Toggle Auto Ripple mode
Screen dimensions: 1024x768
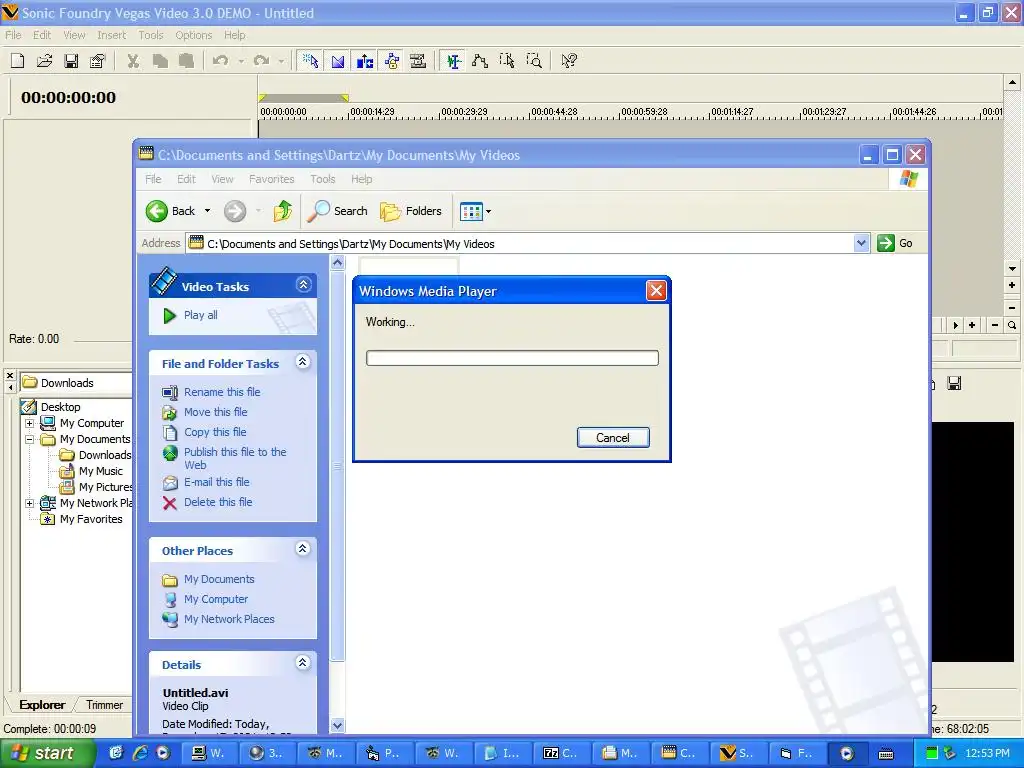pyautogui.click(x=364, y=61)
